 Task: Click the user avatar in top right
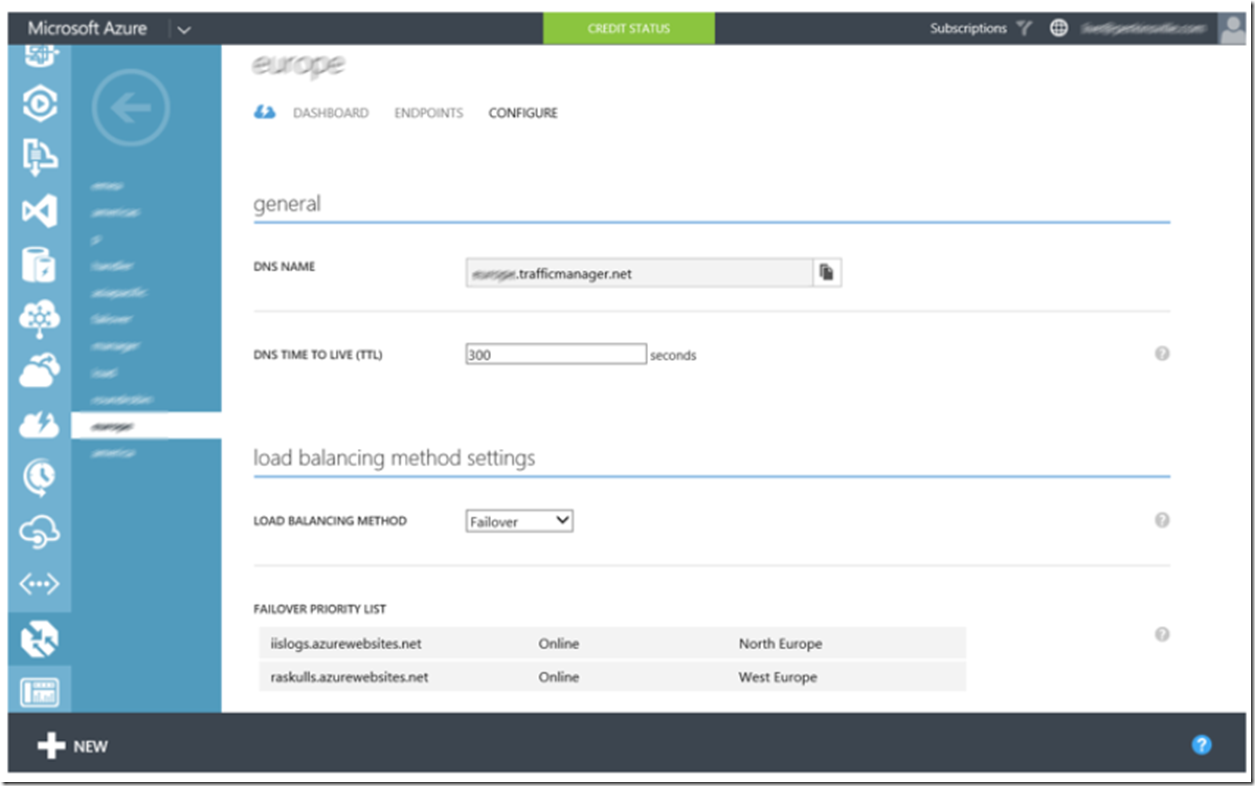click(1232, 28)
